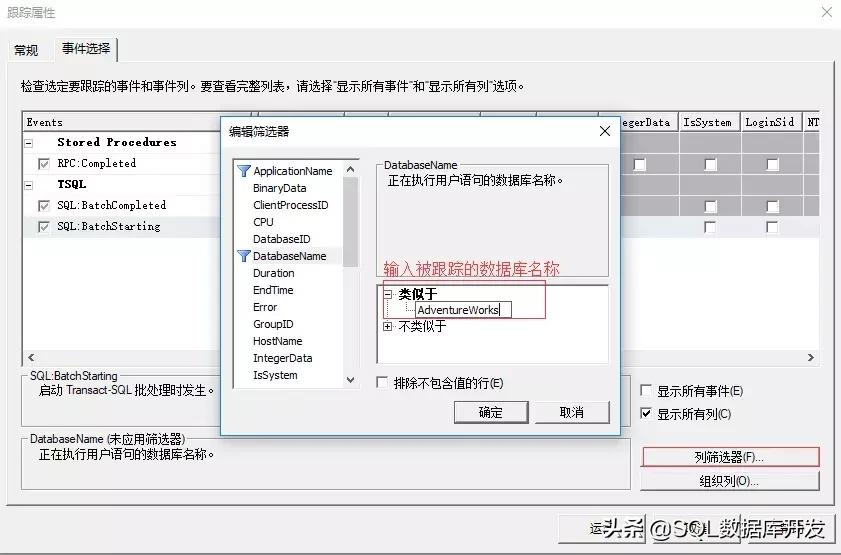Select IntegerData in the filter column list
841x555 pixels.
282,358
